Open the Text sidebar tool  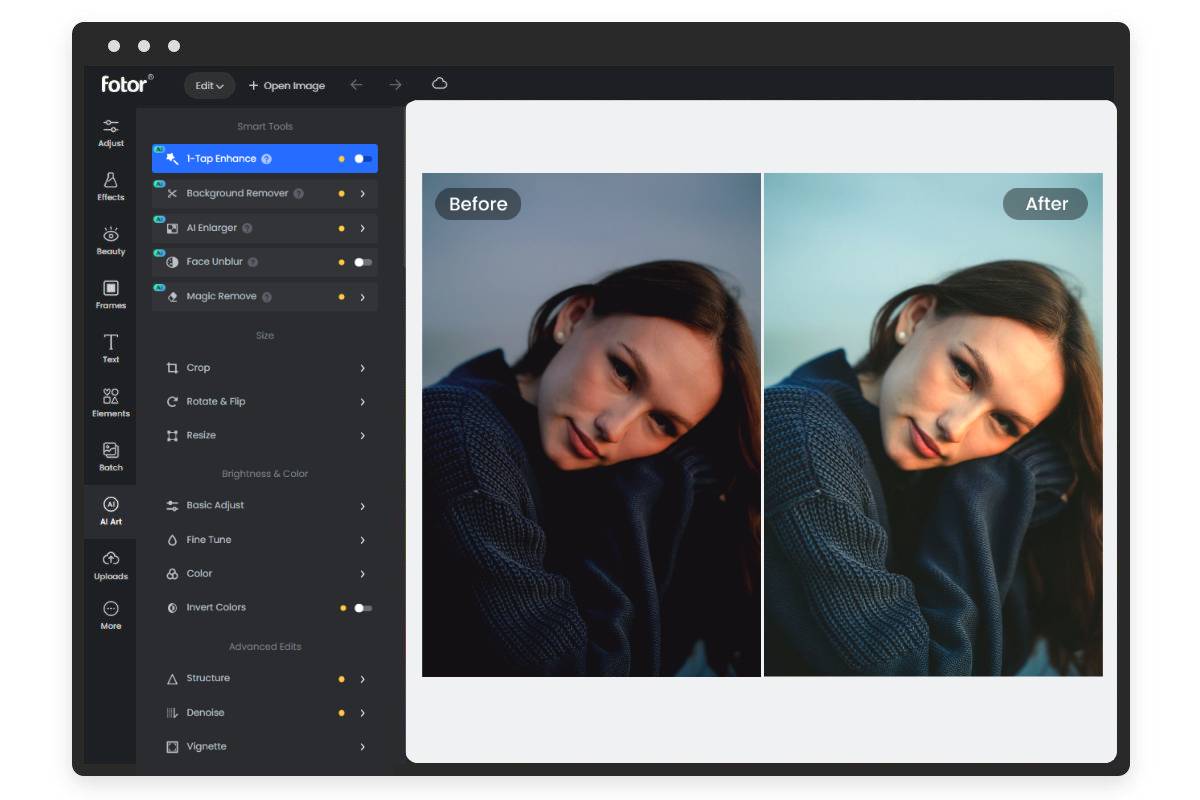111,349
